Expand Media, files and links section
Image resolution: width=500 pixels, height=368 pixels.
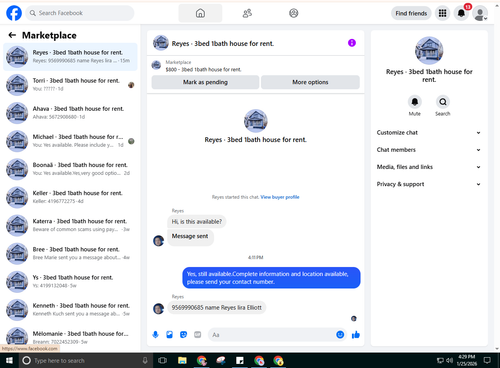click(x=429, y=167)
